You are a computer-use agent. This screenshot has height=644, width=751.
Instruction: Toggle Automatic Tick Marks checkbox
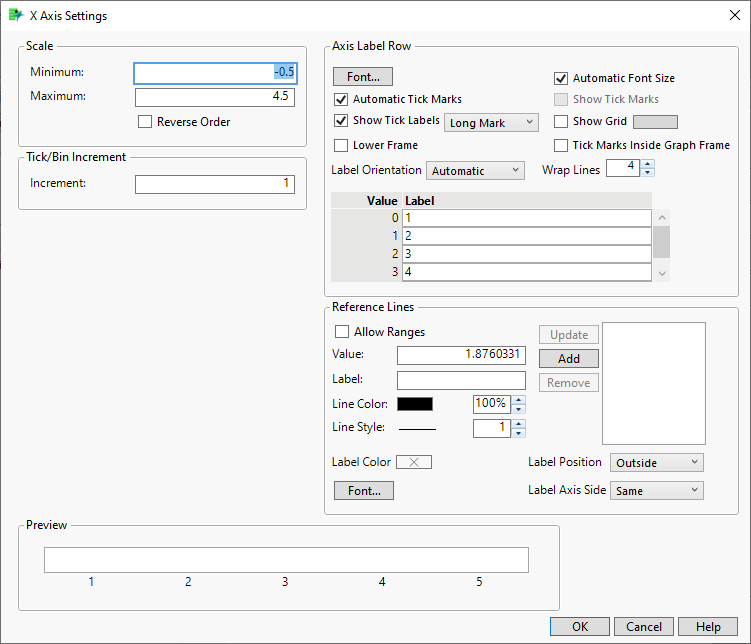(x=342, y=100)
